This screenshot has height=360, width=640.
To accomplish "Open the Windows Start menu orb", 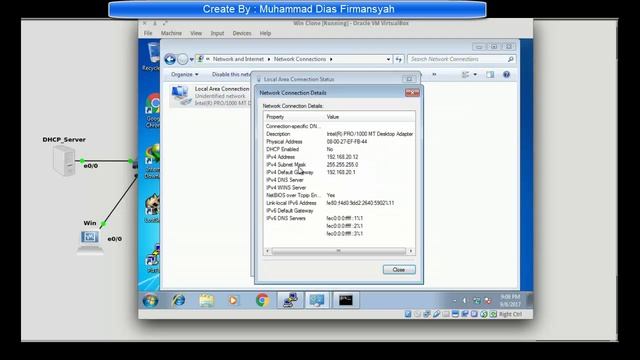I will click(151, 301).
